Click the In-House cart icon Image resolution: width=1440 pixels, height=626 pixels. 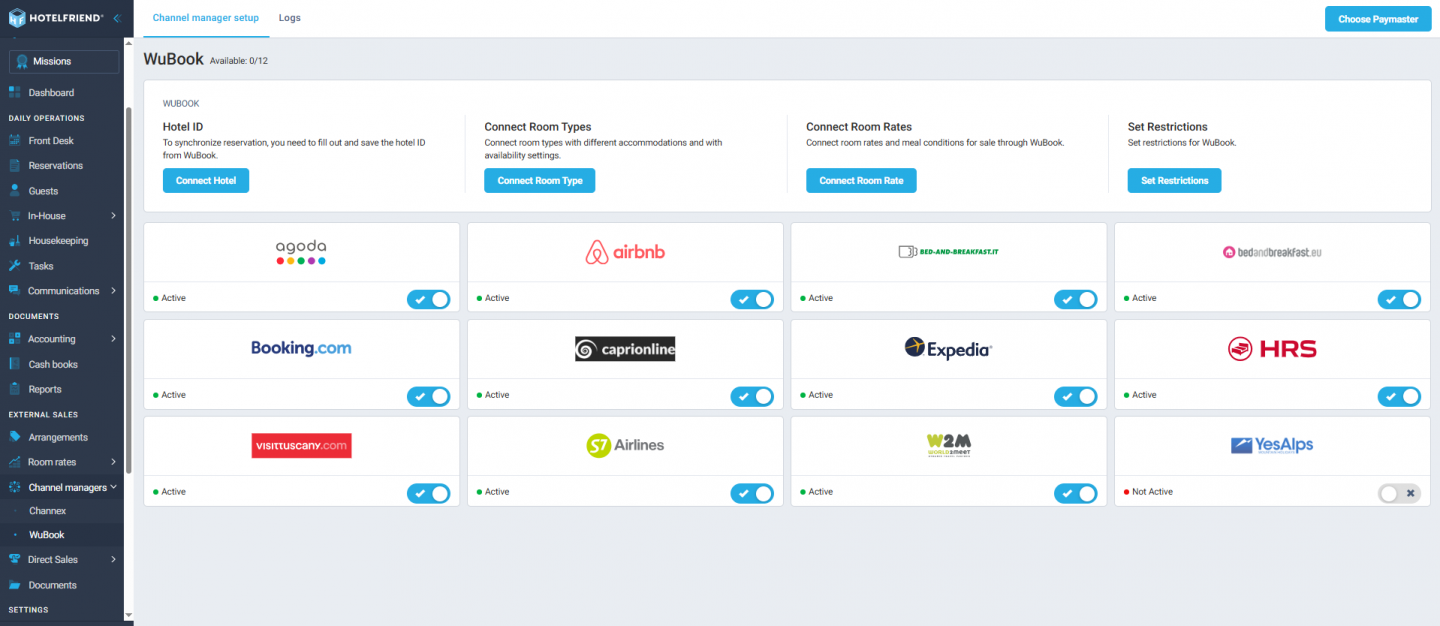tap(15, 215)
